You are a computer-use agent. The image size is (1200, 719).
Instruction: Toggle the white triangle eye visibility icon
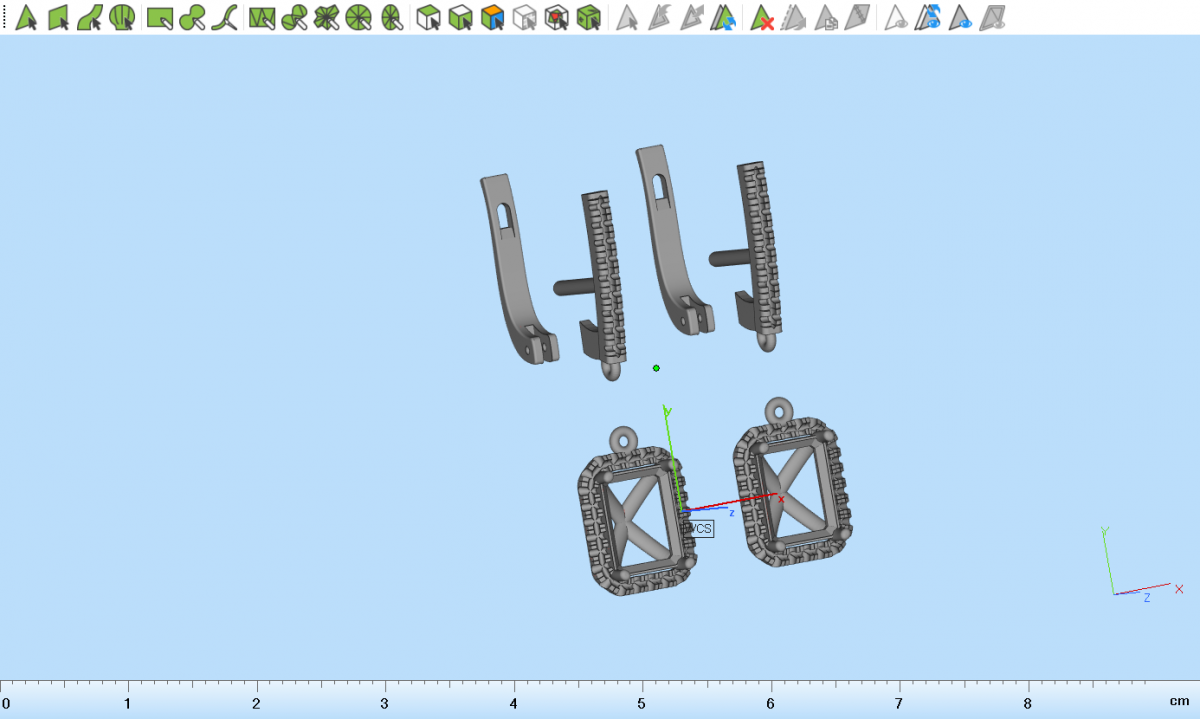click(x=897, y=17)
